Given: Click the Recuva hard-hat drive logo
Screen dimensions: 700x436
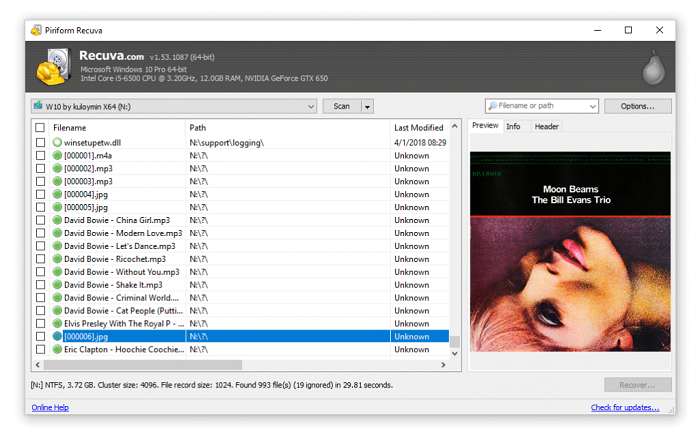Looking at the screenshot, I should pos(54,67).
